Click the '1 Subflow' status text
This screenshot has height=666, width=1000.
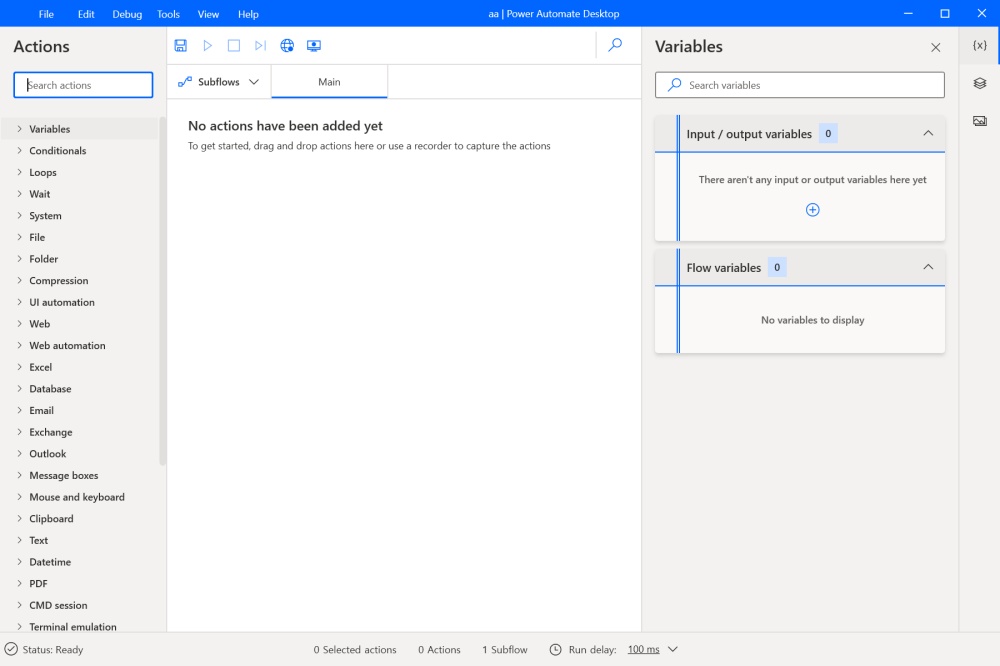504,649
